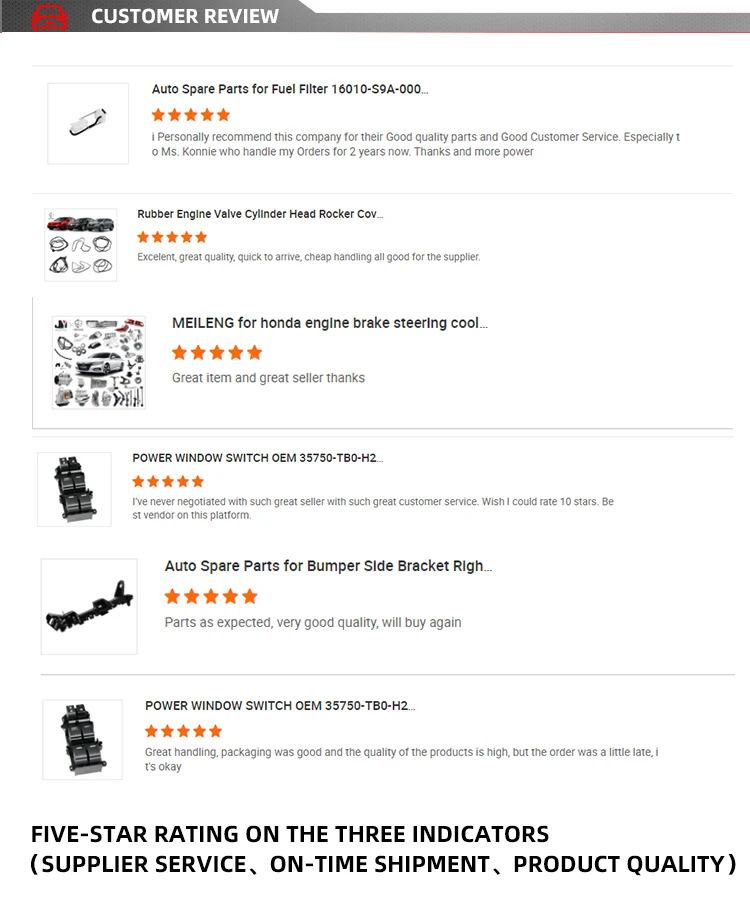Click star rating under Fuel Filter review

click(x=191, y=115)
